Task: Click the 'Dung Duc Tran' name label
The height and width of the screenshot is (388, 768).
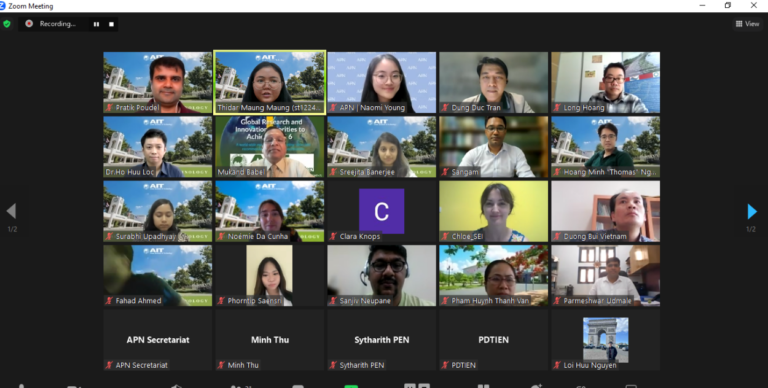Action: click(x=476, y=108)
